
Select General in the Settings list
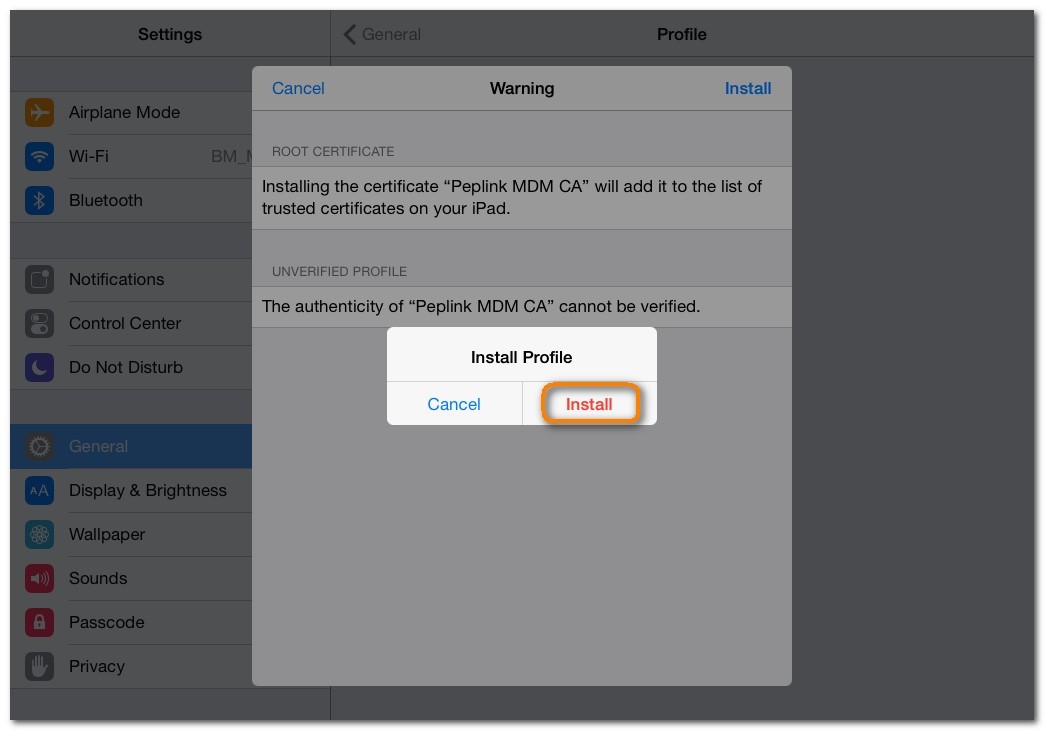coord(98,447)
